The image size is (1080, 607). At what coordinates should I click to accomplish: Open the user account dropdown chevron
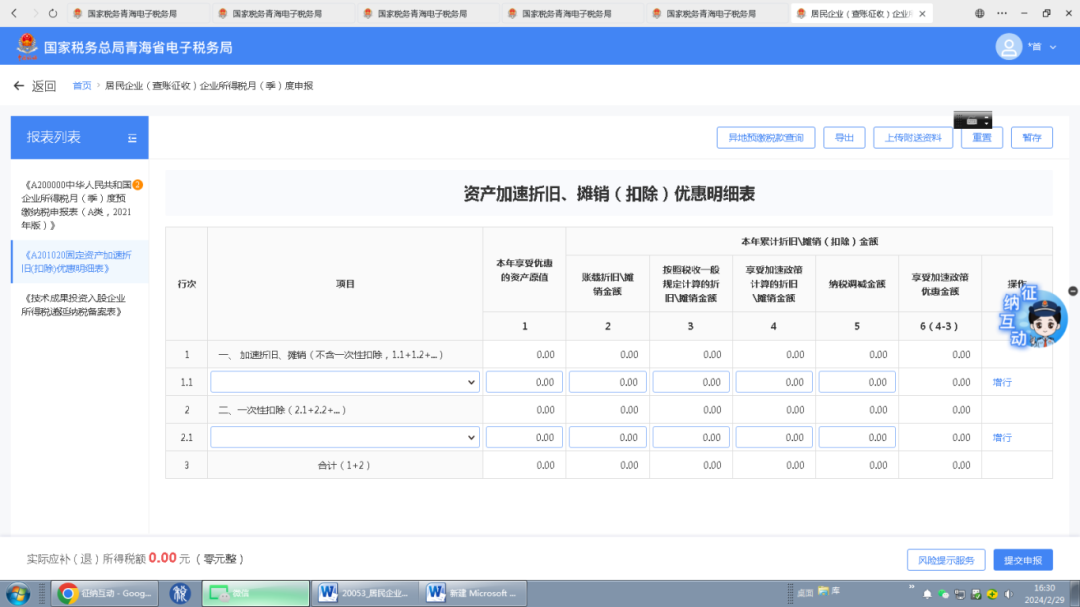pyautogui.click(x=1053, y=47)
